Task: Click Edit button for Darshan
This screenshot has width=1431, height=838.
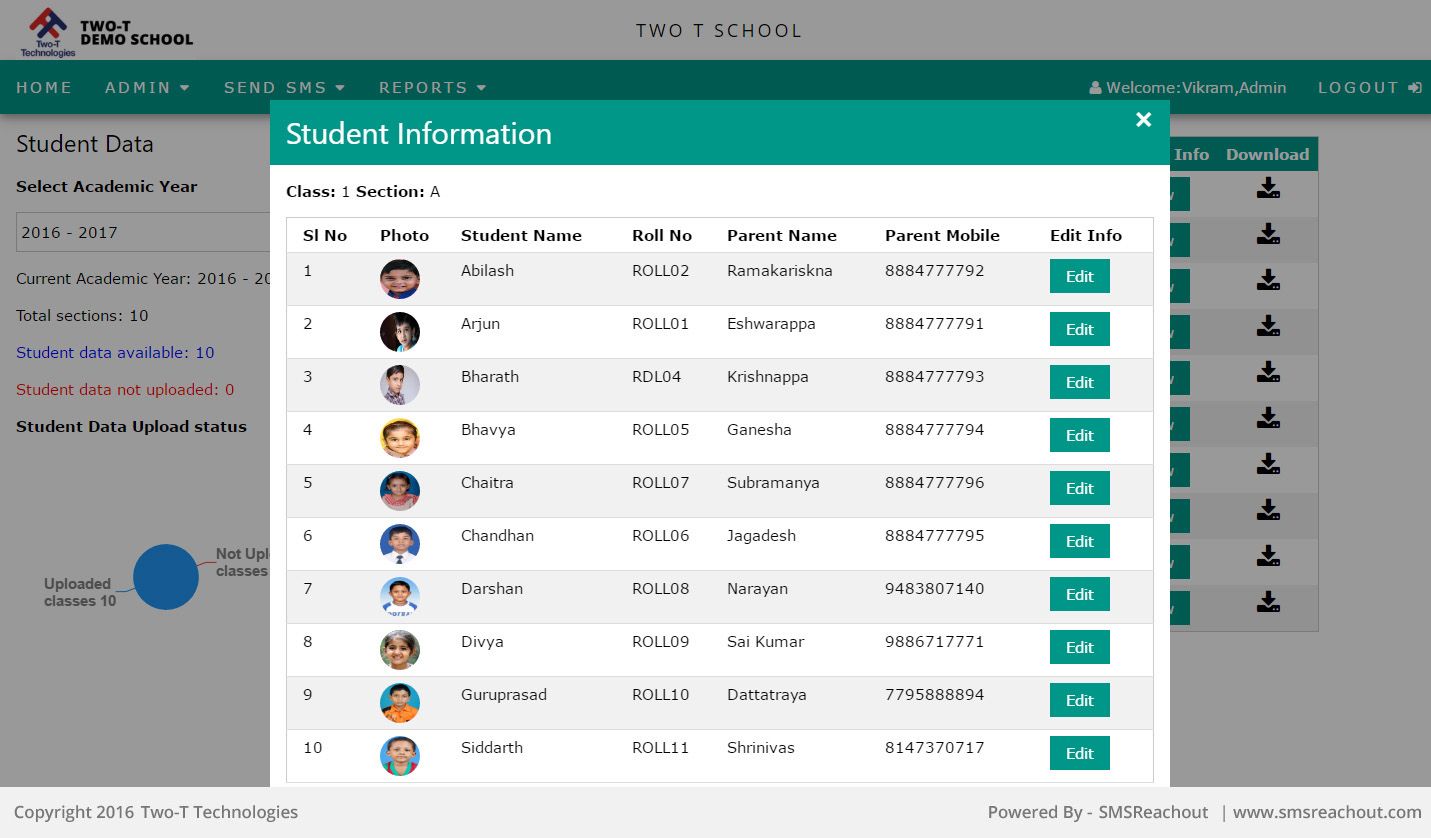Action: [1080, 594]
